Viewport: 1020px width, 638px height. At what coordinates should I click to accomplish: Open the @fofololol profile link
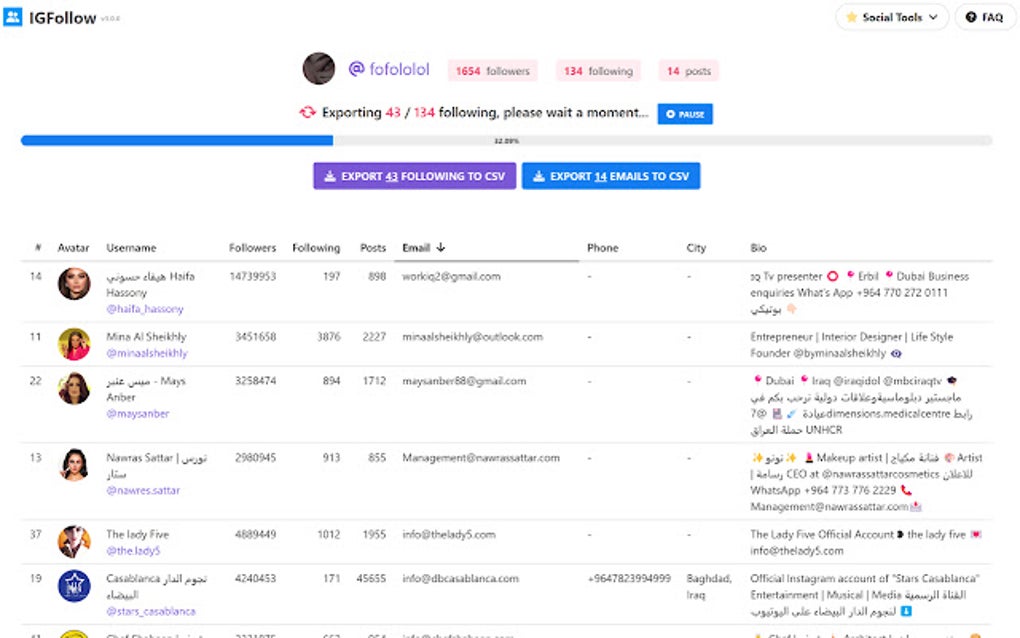click(389, 70)
